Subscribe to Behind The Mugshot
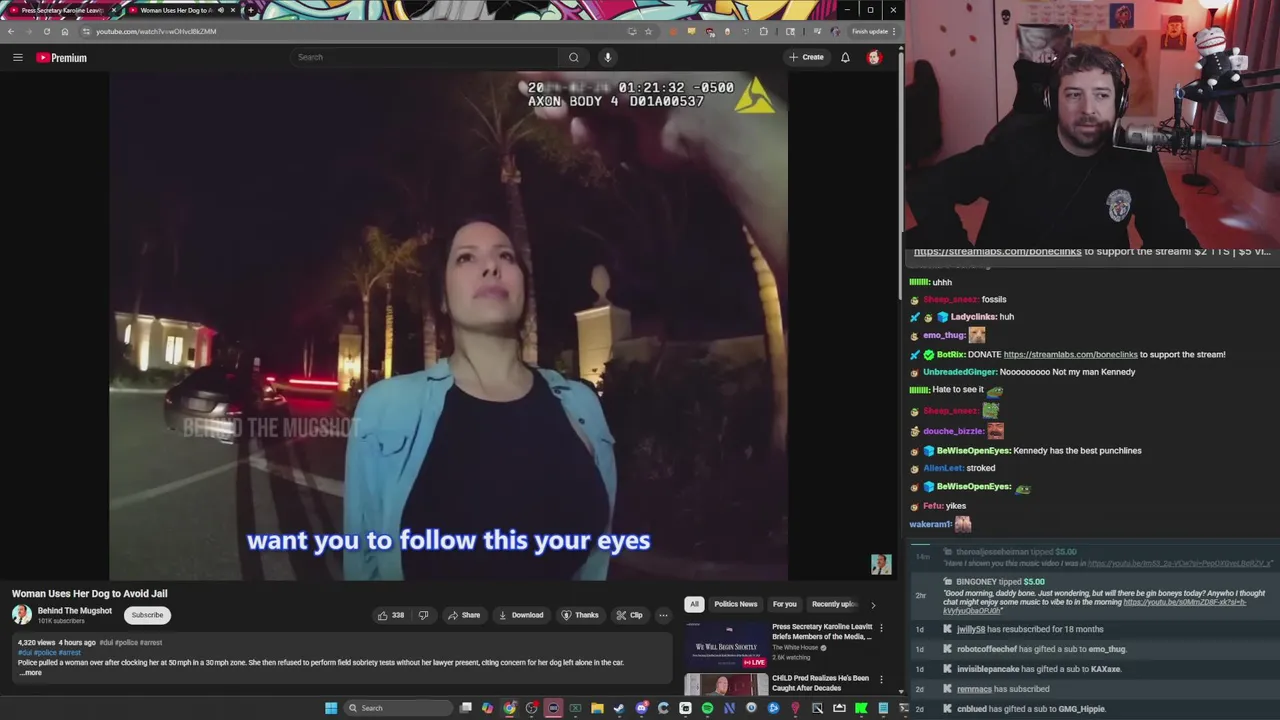 pyautogui.click(x=147, y=615)
